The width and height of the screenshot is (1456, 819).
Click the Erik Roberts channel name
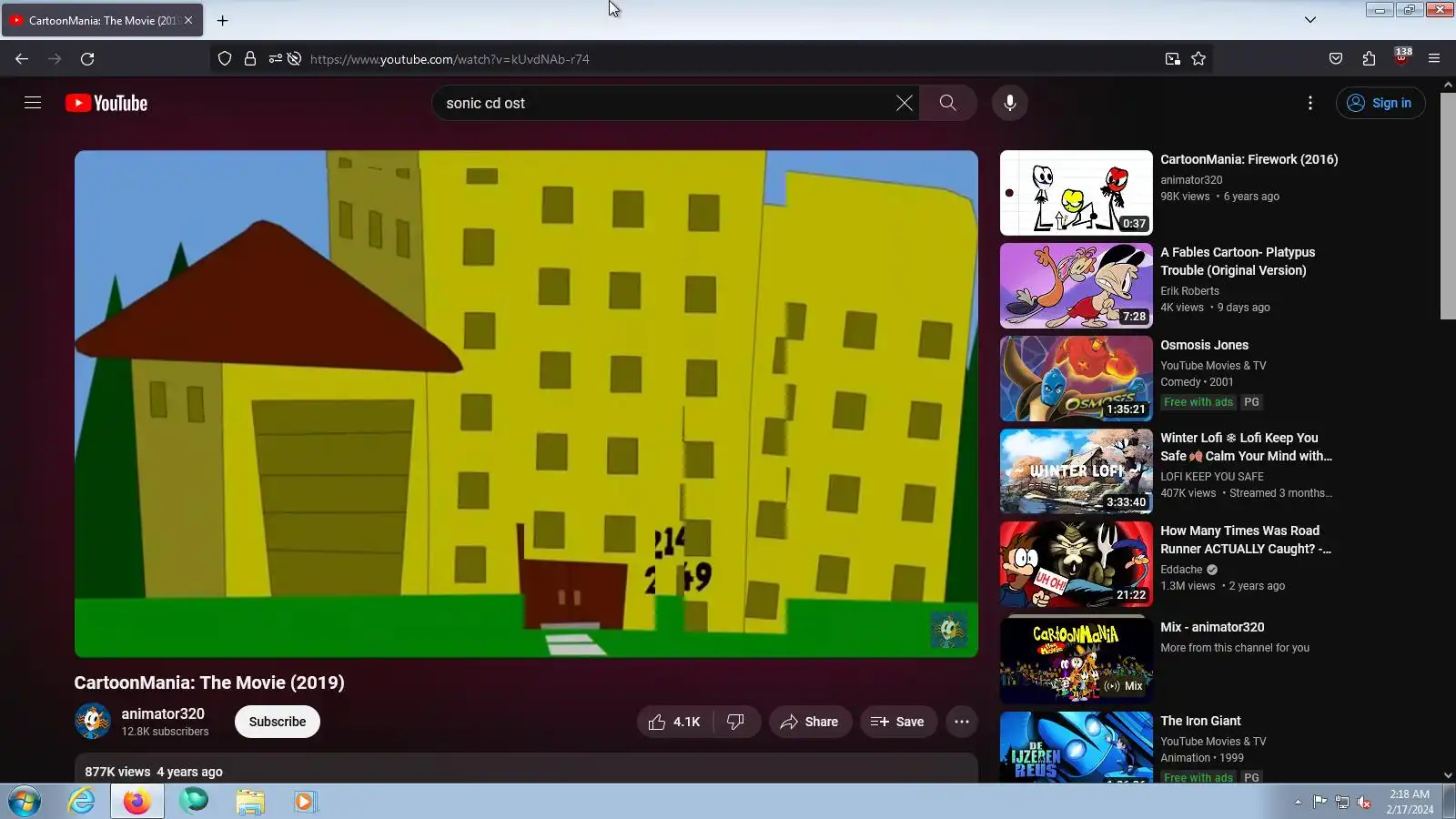[x=1189, y=291]
